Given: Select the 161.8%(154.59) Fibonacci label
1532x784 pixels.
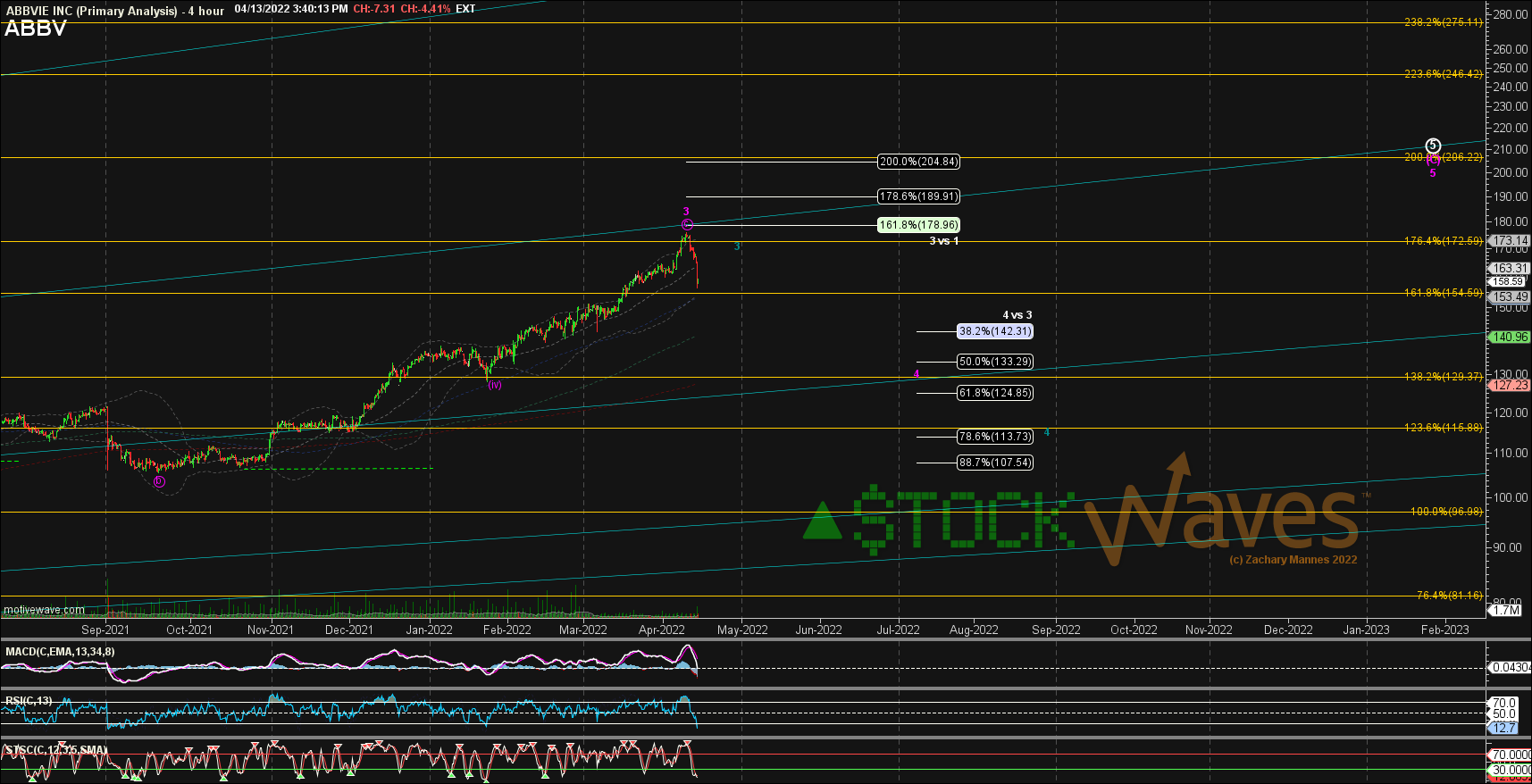Looking at the screenshot, I should (x=1443, y=293).
